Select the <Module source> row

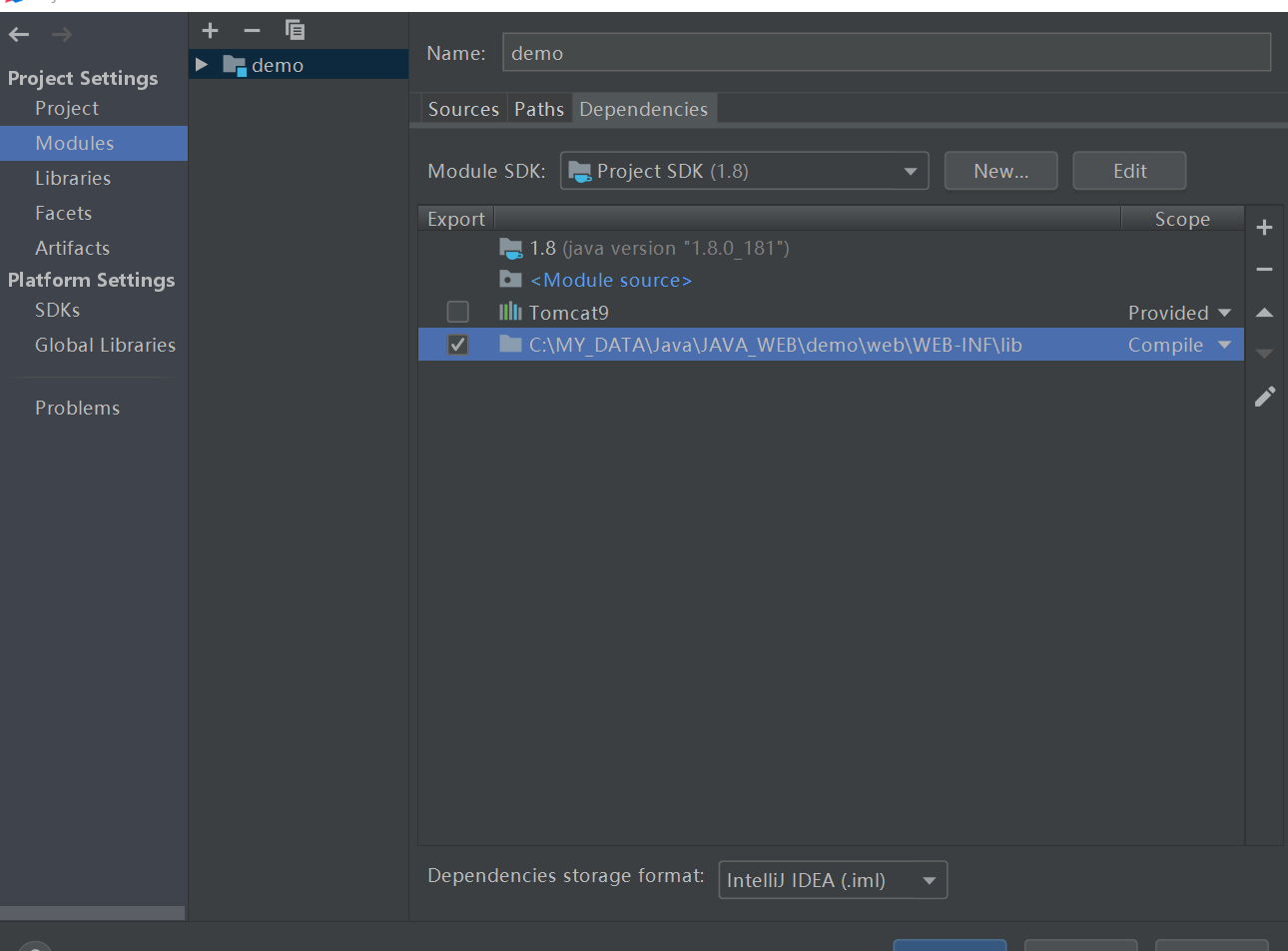(831, 280)
